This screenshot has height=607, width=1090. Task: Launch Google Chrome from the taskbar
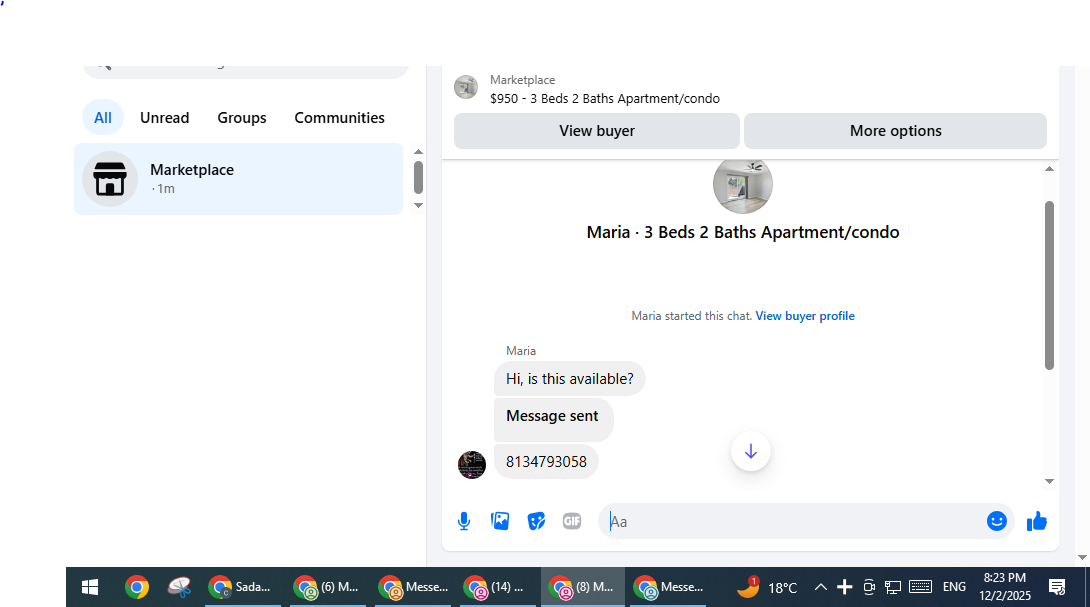click(x=136, y=588)
